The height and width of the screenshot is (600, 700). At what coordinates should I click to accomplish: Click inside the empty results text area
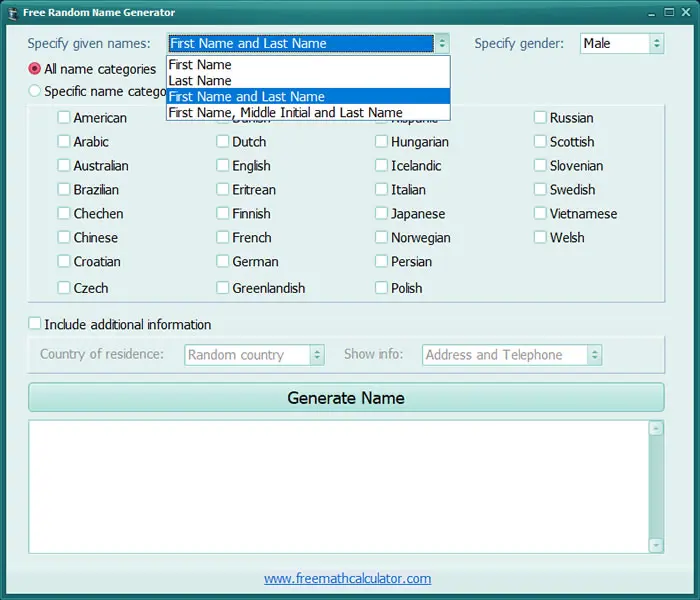tap(338, 487)
